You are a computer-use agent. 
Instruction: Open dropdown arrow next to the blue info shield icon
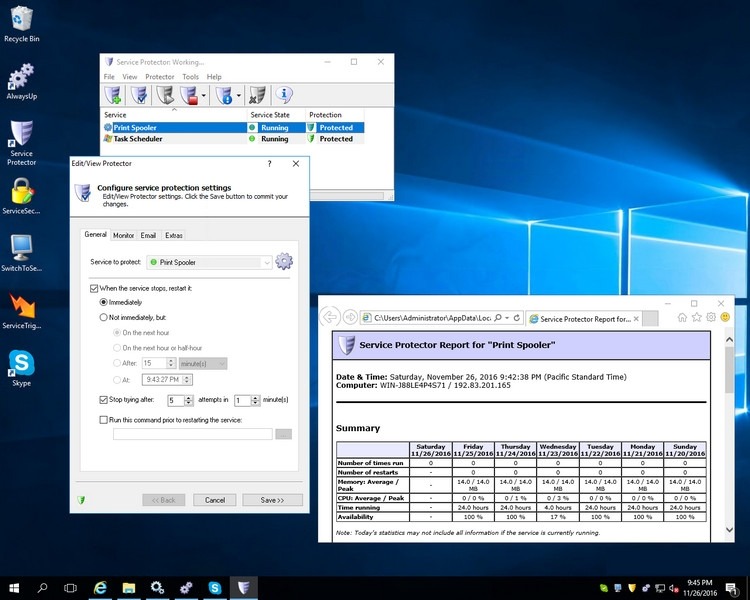coord(238,96)
